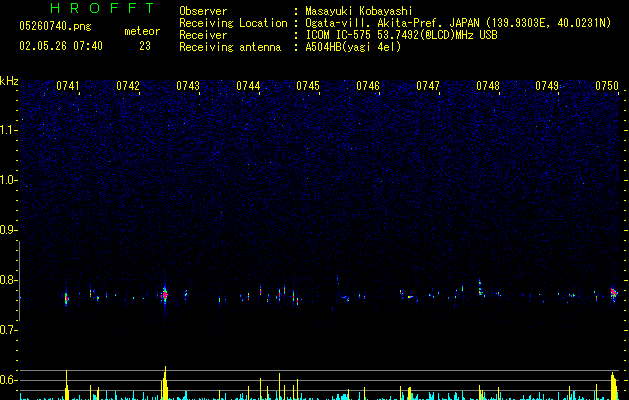This screenshot has height=400, width=629.
Task: Click the 0748 time marker
Action: coord(488,86)
